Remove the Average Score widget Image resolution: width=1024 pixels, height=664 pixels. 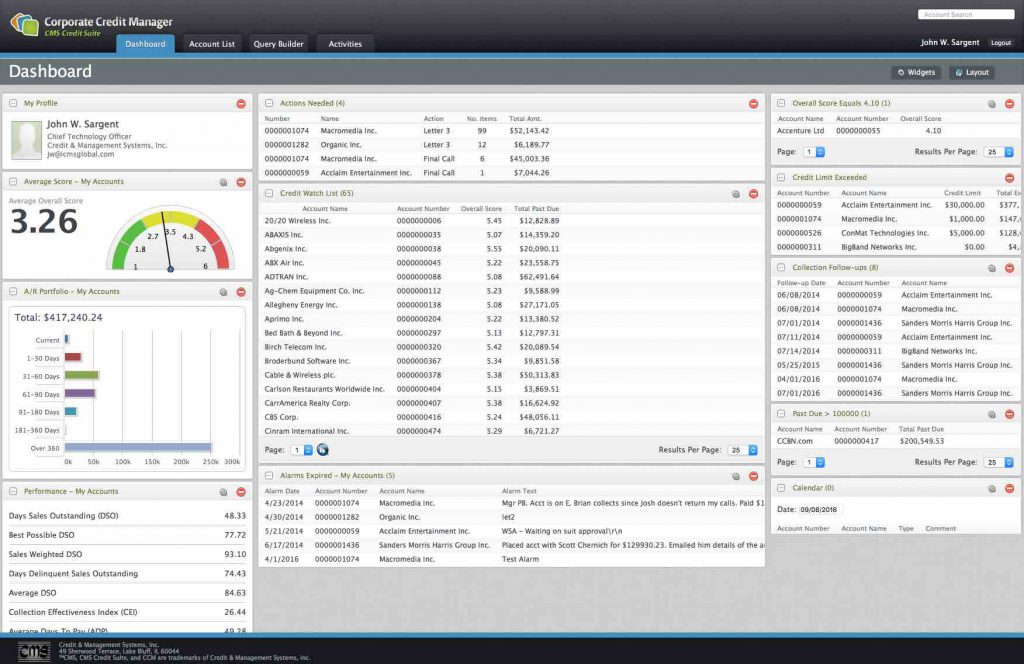pyautogui.click(x=241, y=182)
